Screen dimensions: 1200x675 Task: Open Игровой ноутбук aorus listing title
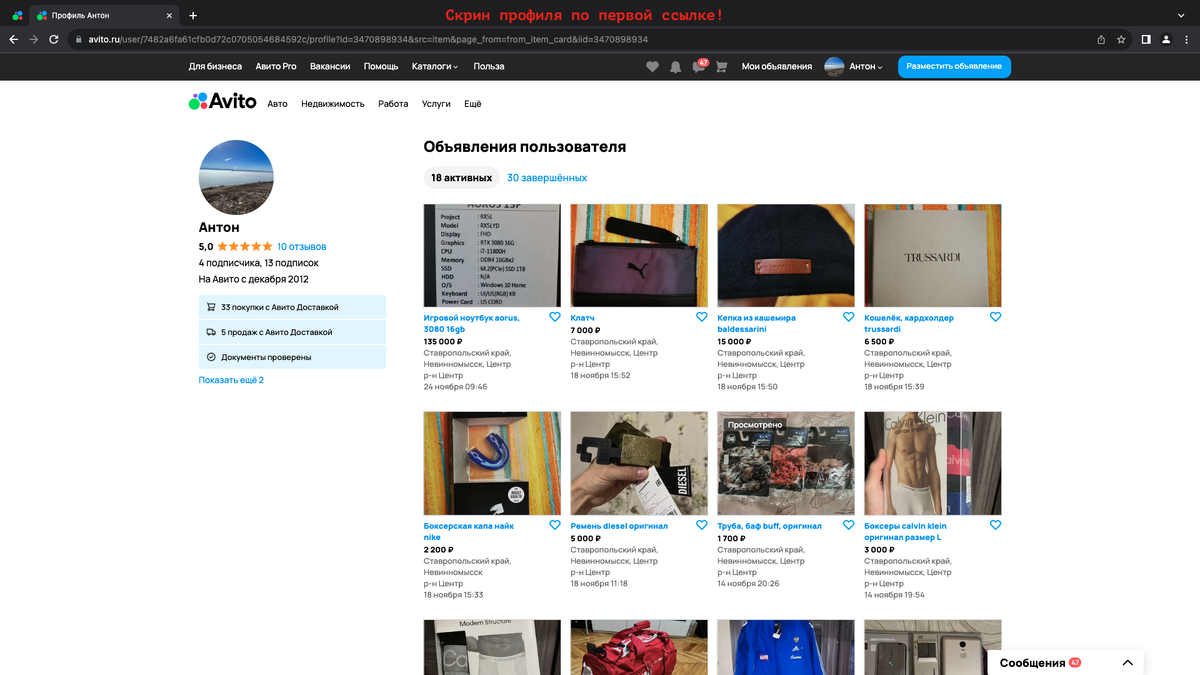click(x=472, y=323)
